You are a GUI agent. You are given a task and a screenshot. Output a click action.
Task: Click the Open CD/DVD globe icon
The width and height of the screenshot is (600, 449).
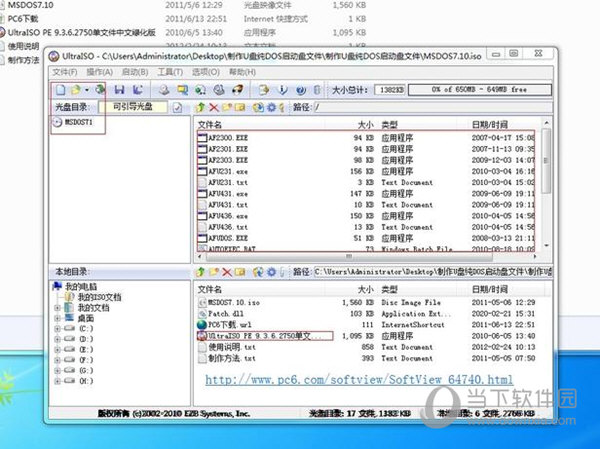[100, 90]
